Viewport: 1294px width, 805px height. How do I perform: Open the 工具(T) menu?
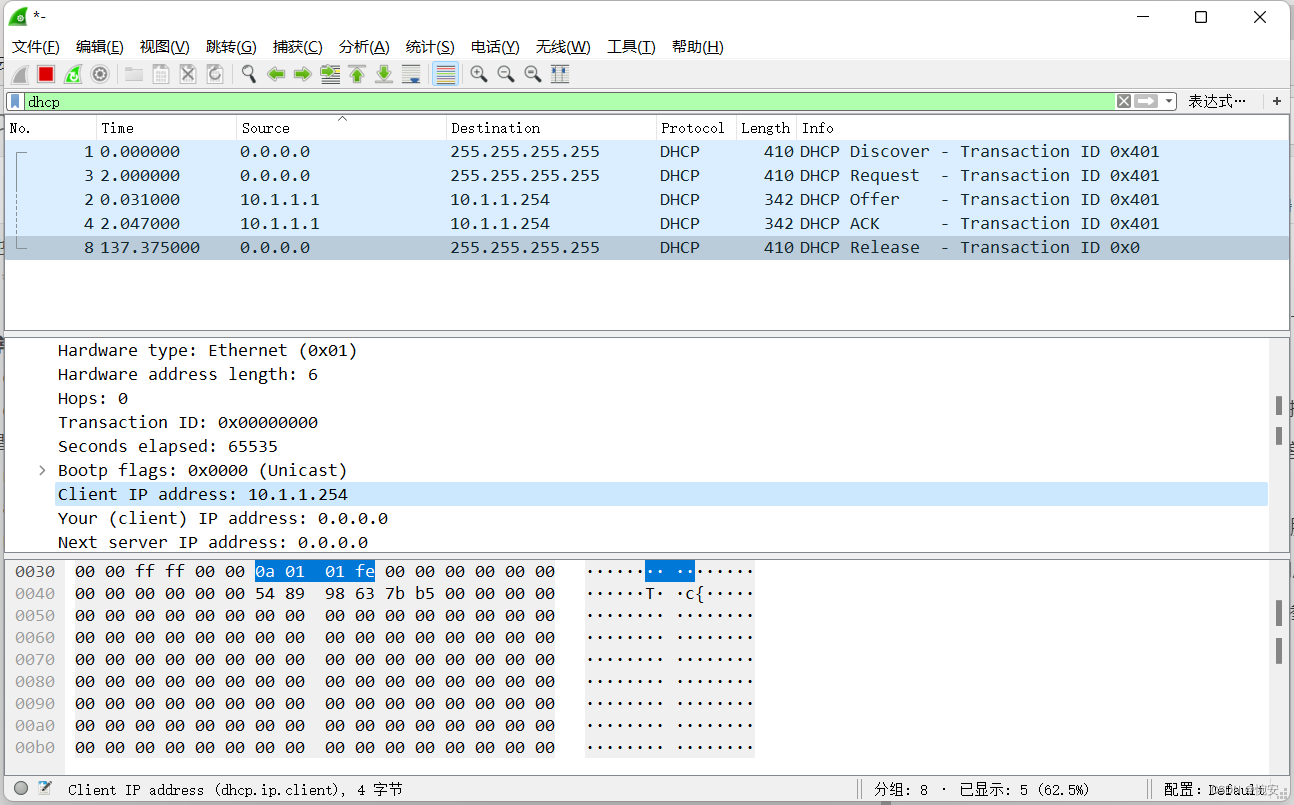(631, 47)
